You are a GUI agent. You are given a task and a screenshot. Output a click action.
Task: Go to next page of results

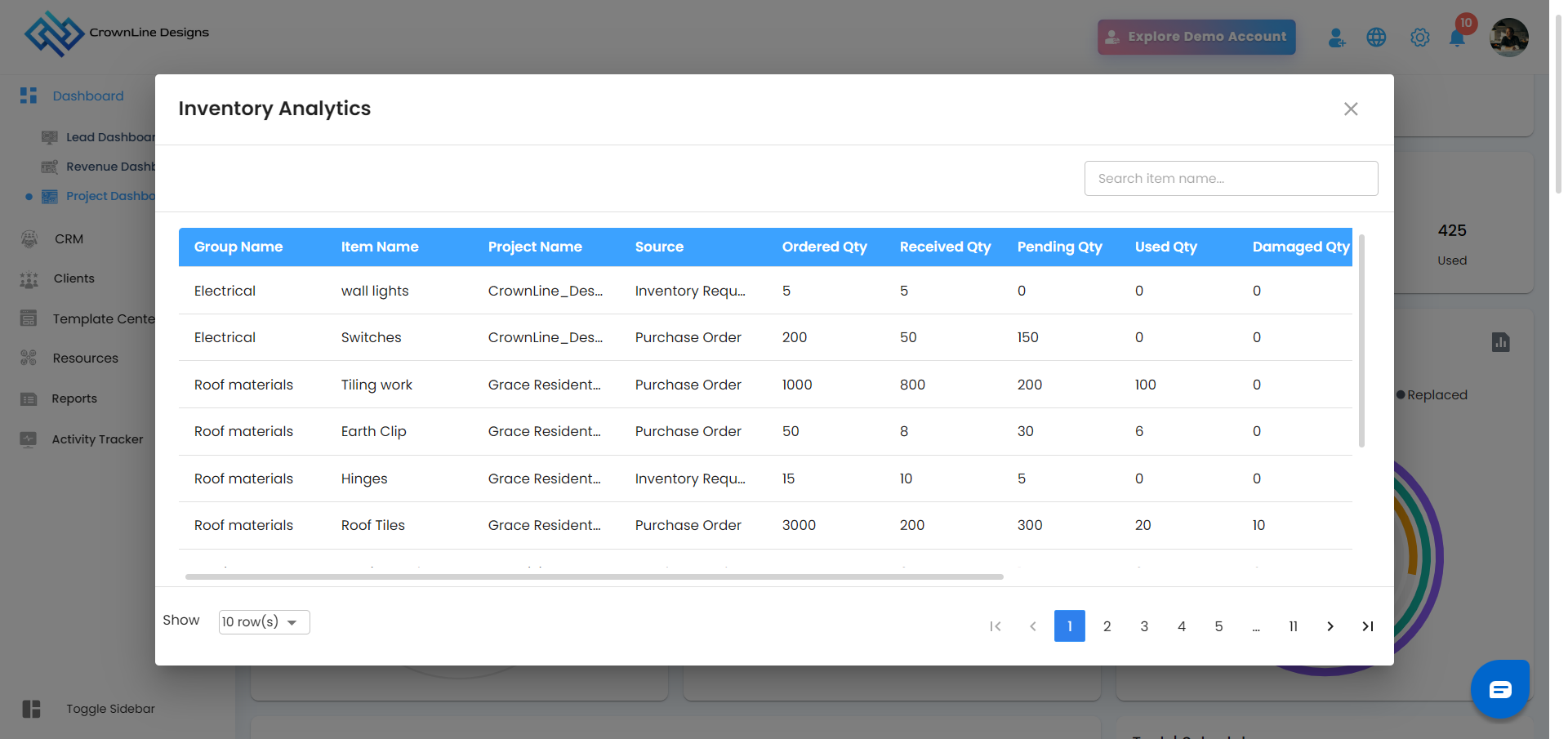pos(1330,626)
